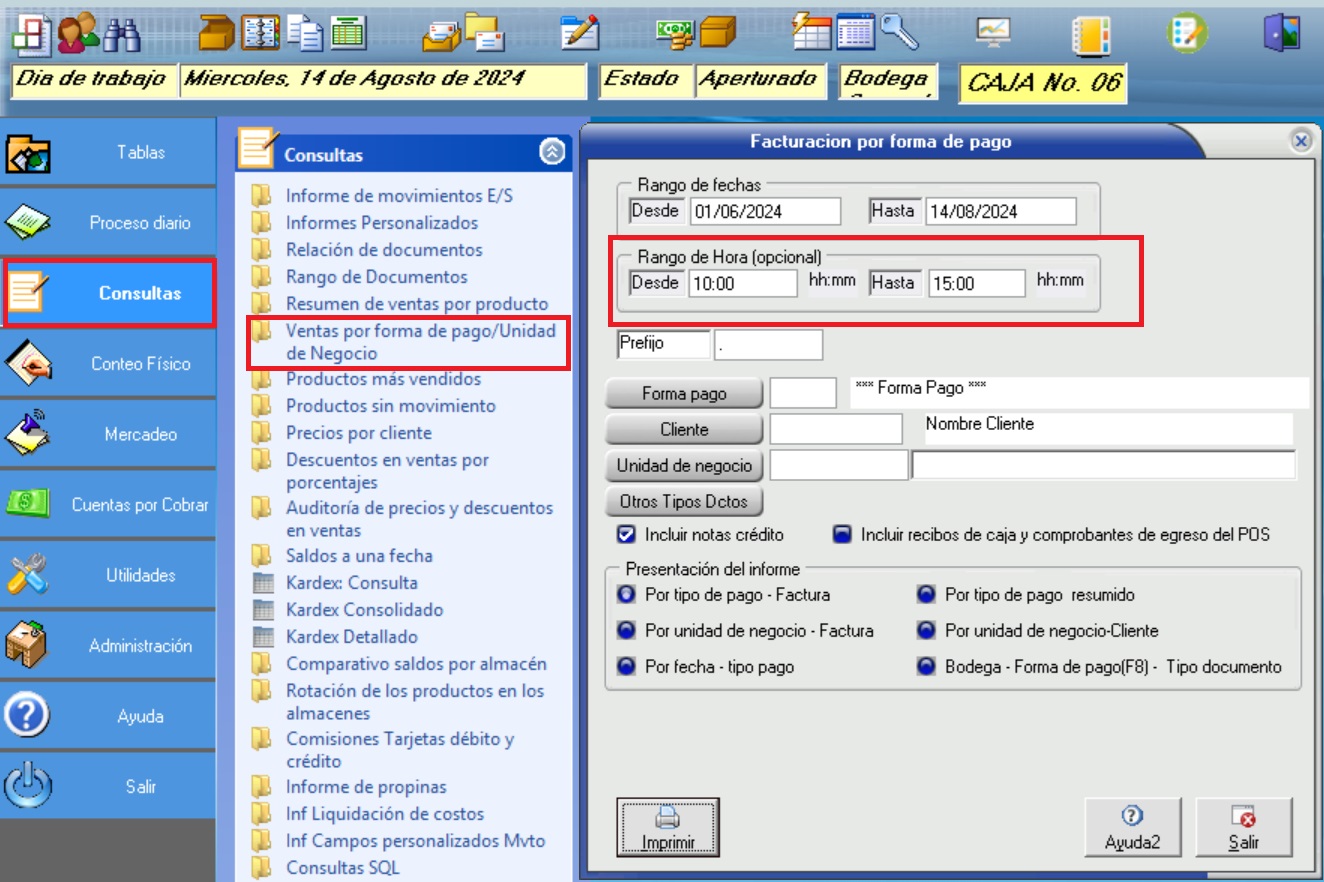Open the pencil and notepad edit icon
Viewport: 1324px width, 882px height.
[580, 34]
